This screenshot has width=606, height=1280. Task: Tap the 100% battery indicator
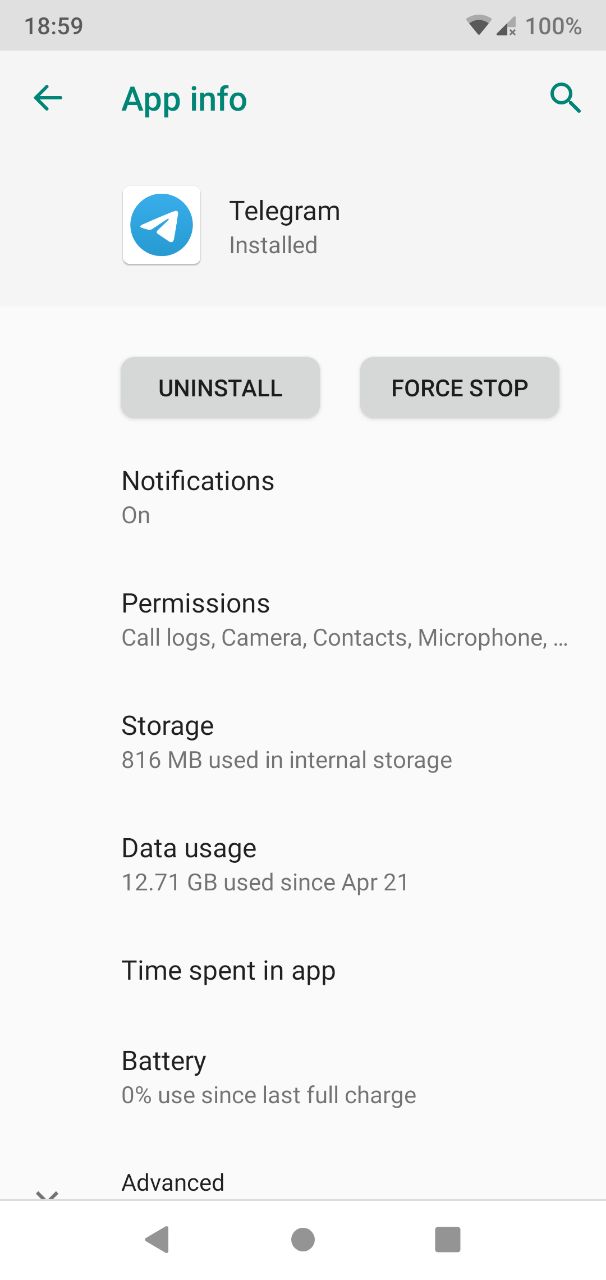553,26
